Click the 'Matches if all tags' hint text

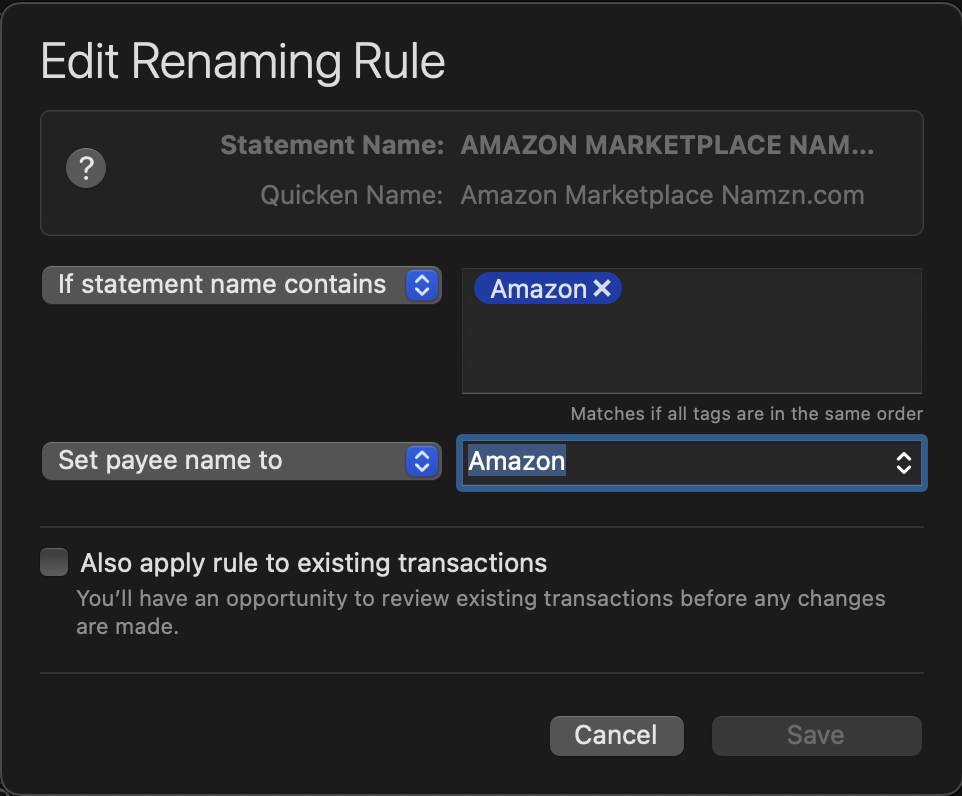coord(747,414)
